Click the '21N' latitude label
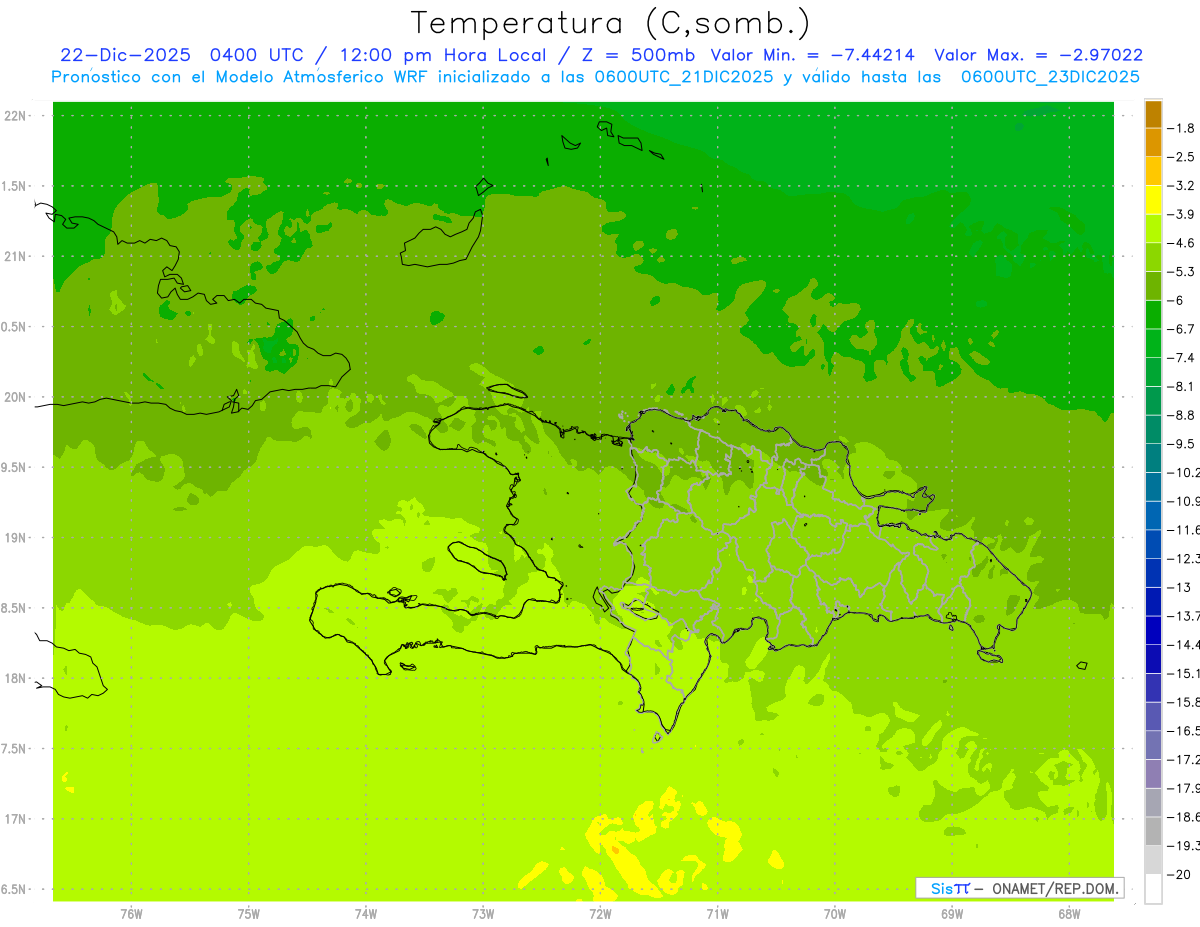 [15, 256]
